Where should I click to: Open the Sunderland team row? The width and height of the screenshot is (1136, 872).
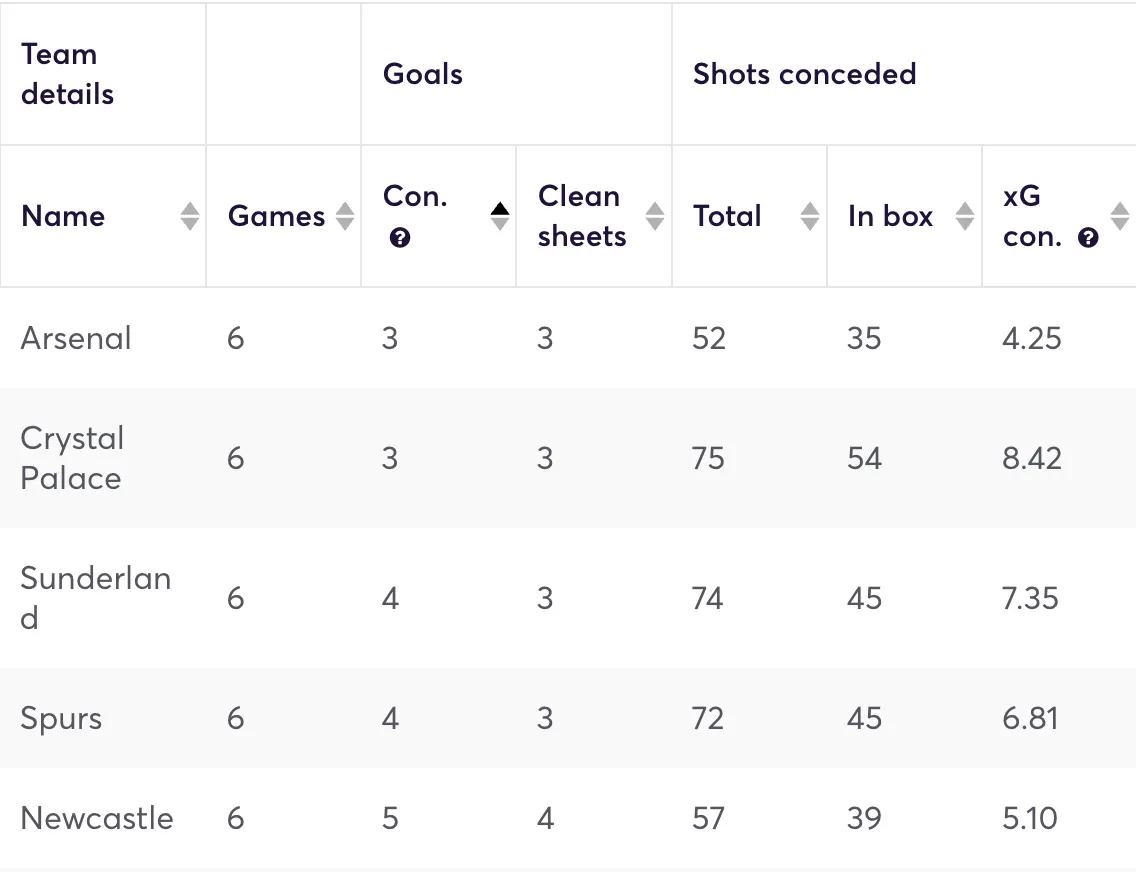pyautogui.click(x=95, y=598)
